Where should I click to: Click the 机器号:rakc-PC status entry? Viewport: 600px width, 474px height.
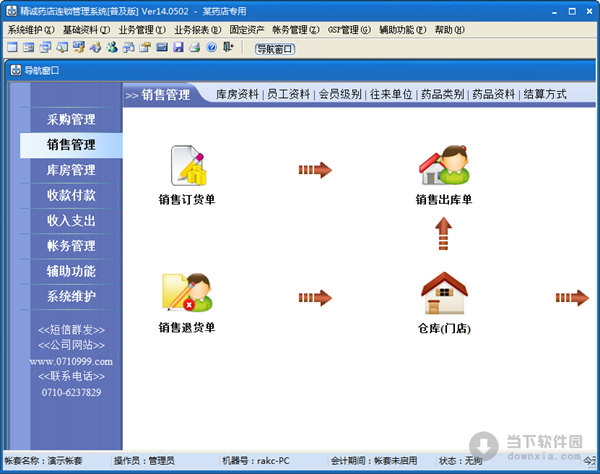pos(256,461)
